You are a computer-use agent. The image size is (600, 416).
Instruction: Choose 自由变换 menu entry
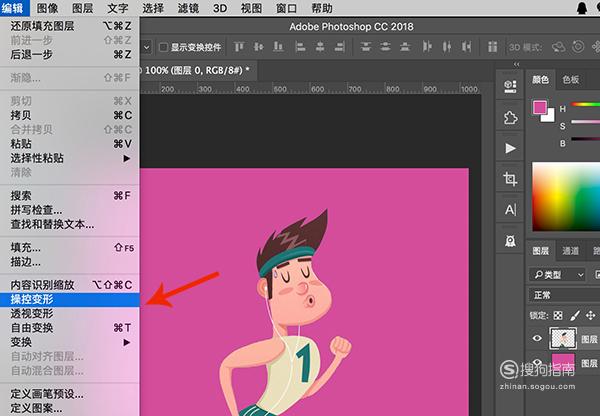coord(70,328)
